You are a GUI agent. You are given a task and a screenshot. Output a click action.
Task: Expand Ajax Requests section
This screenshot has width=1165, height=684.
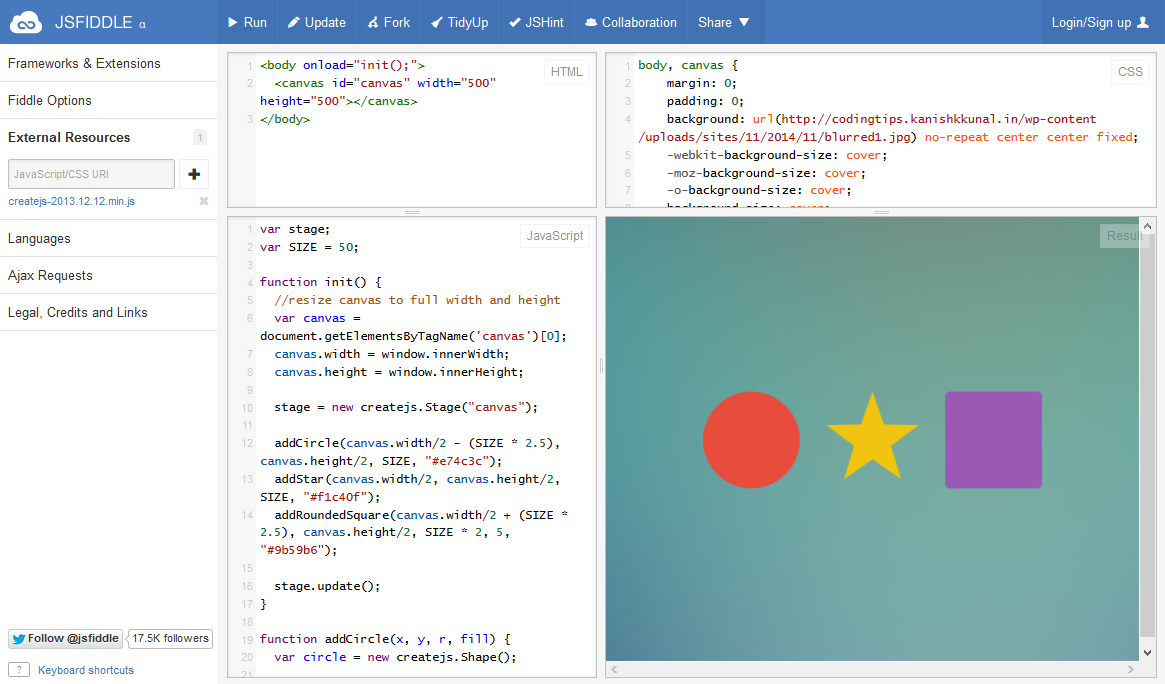coord(108,276)
